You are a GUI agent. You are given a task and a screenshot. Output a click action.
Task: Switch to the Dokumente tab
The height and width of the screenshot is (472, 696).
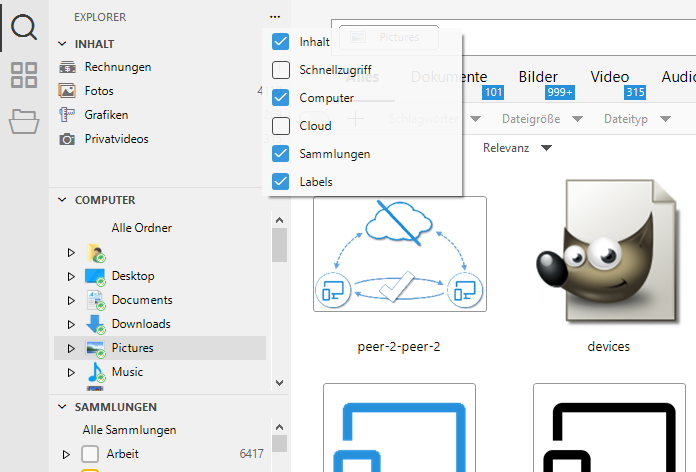[449, 77]
